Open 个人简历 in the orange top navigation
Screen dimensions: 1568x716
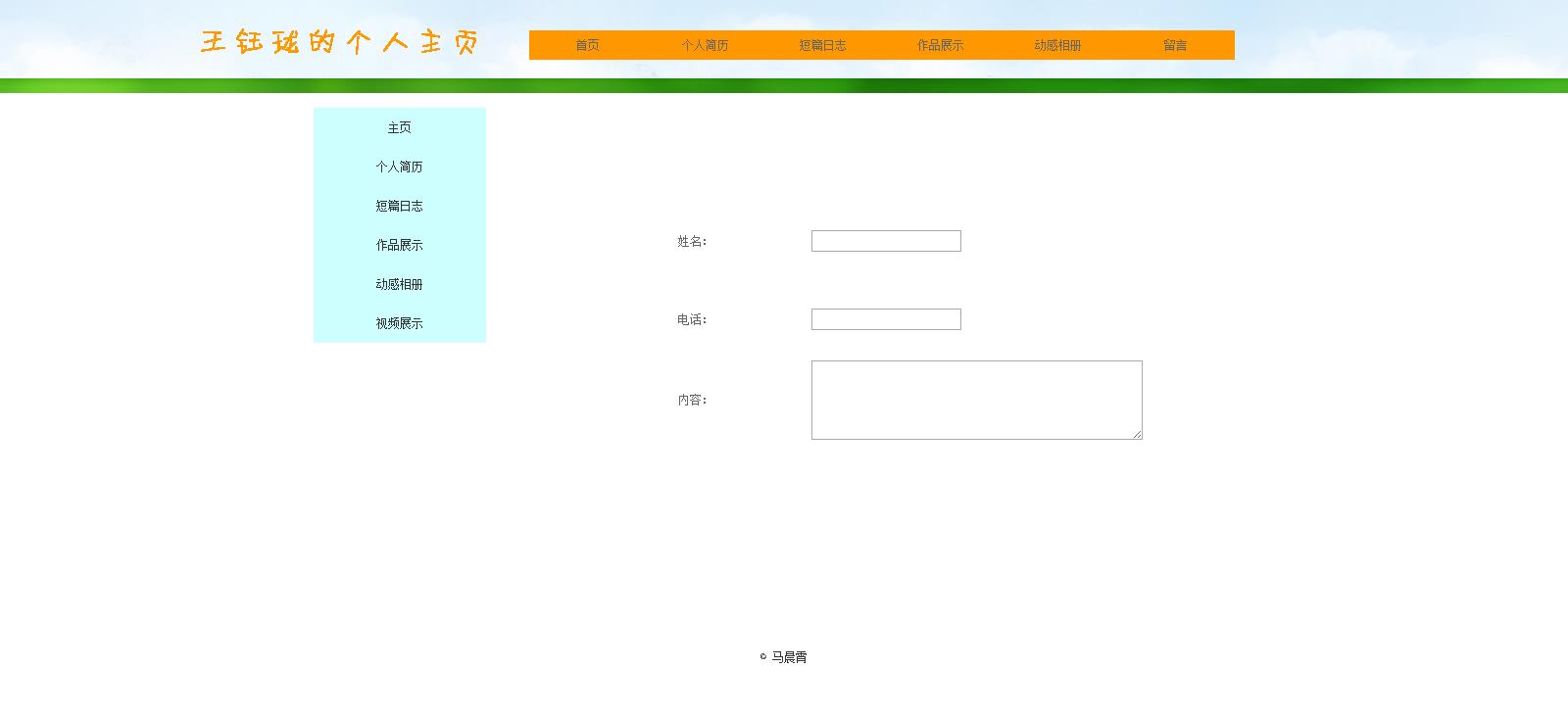tap(705, 45)
